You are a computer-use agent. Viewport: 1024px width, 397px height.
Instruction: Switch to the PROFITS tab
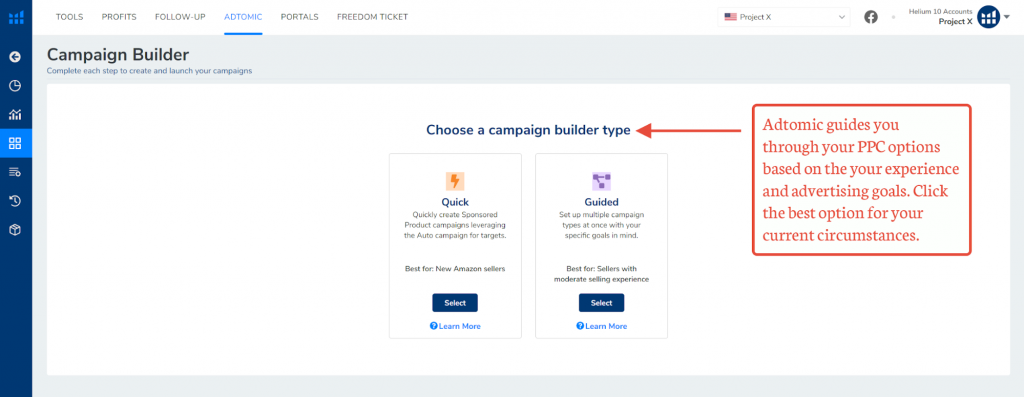119,17
